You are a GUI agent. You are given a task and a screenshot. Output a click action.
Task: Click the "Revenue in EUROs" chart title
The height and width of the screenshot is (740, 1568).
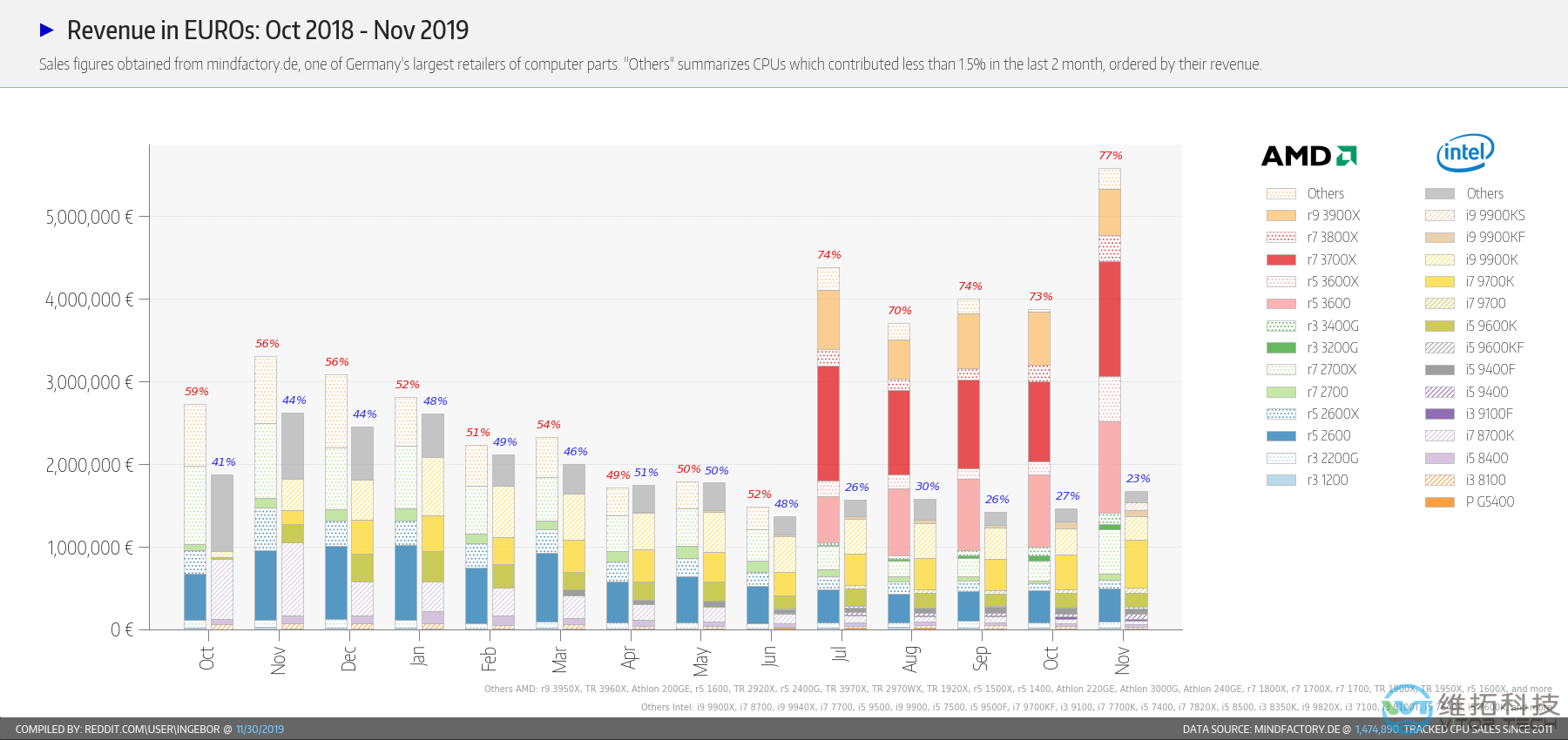[x=267, y=30]
